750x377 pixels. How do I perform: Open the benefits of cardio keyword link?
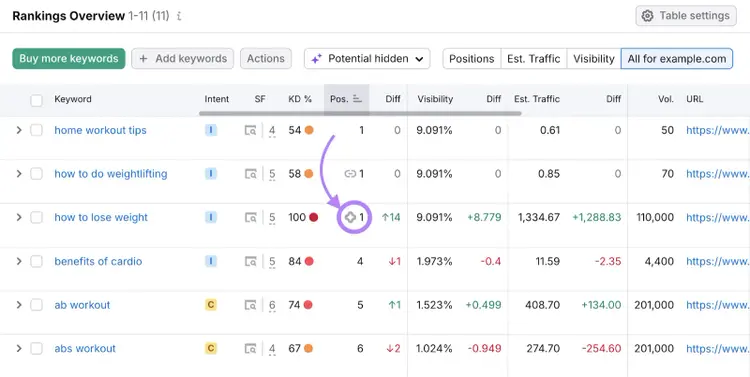pyautogui.click(x=98, y=261)
